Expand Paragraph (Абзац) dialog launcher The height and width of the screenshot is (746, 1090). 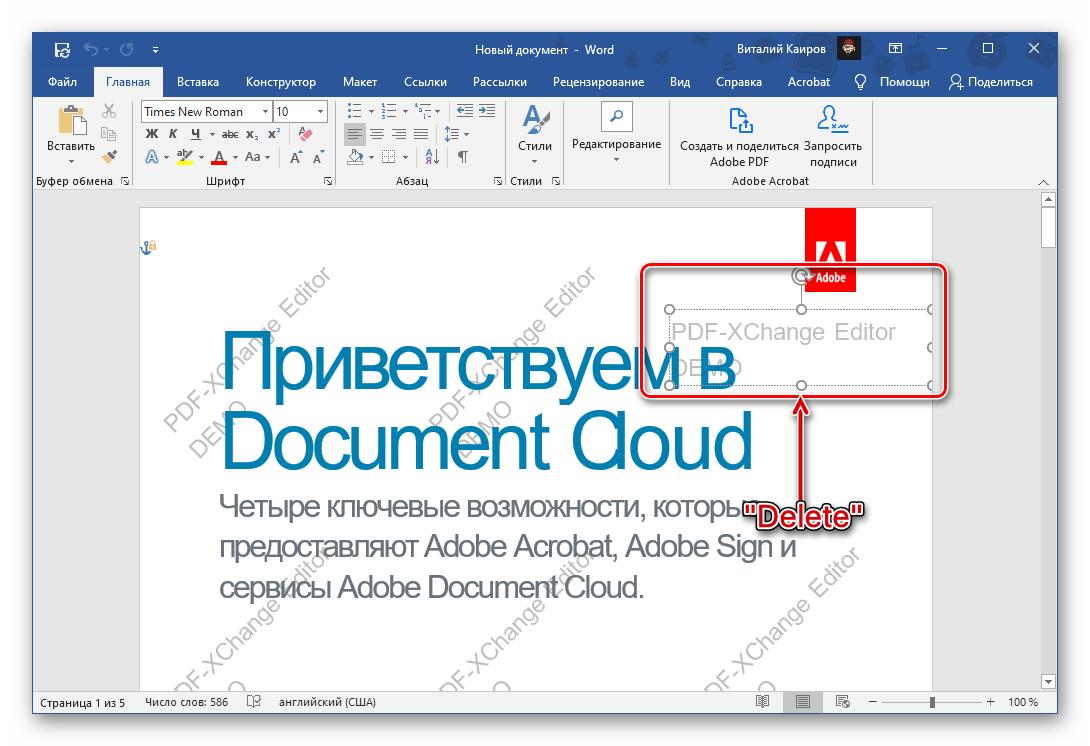498,181
